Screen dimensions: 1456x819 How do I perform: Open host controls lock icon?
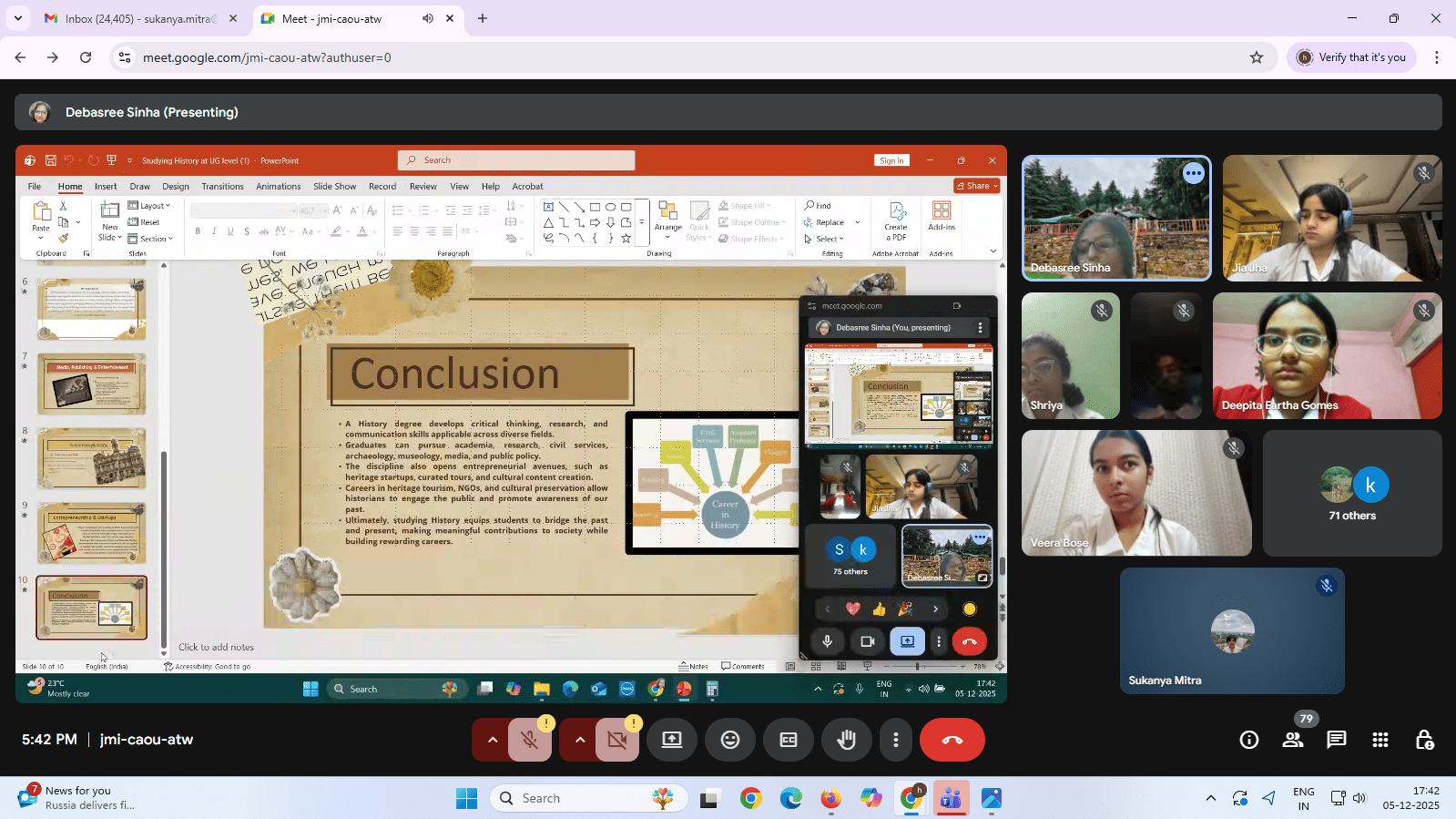1424,740
